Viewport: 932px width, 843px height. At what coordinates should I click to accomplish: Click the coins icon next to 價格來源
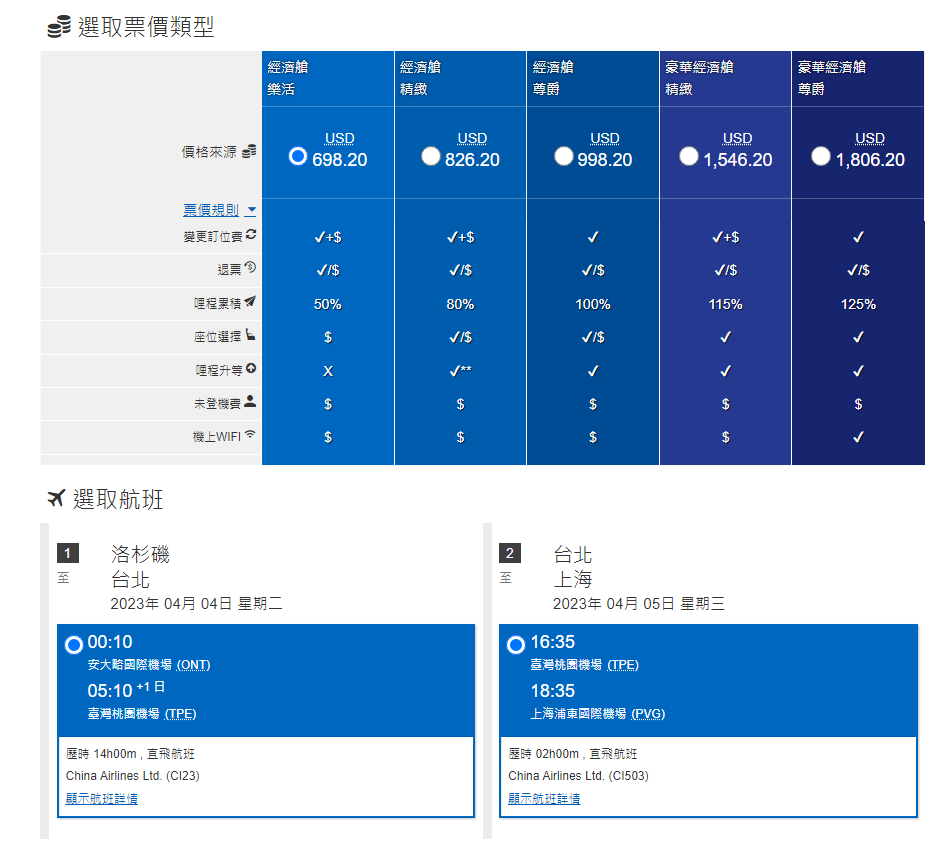pos(249,151)
